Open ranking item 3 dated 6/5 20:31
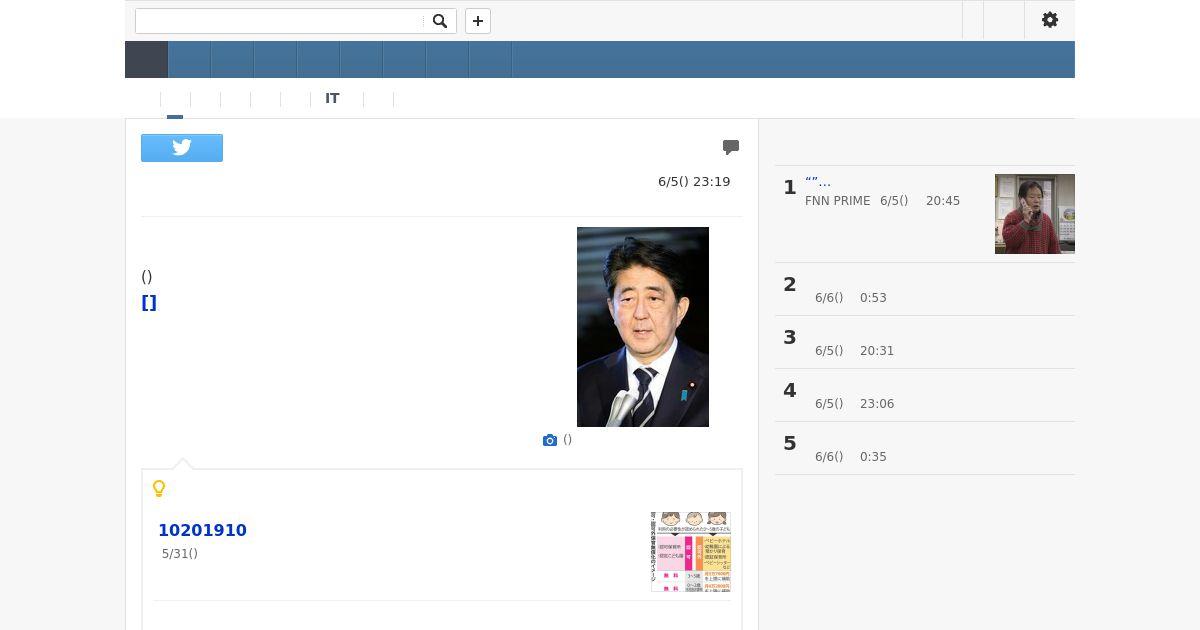Image resolution: width=1200 pixels, height=630 pixels. click(x=924, y=342)
